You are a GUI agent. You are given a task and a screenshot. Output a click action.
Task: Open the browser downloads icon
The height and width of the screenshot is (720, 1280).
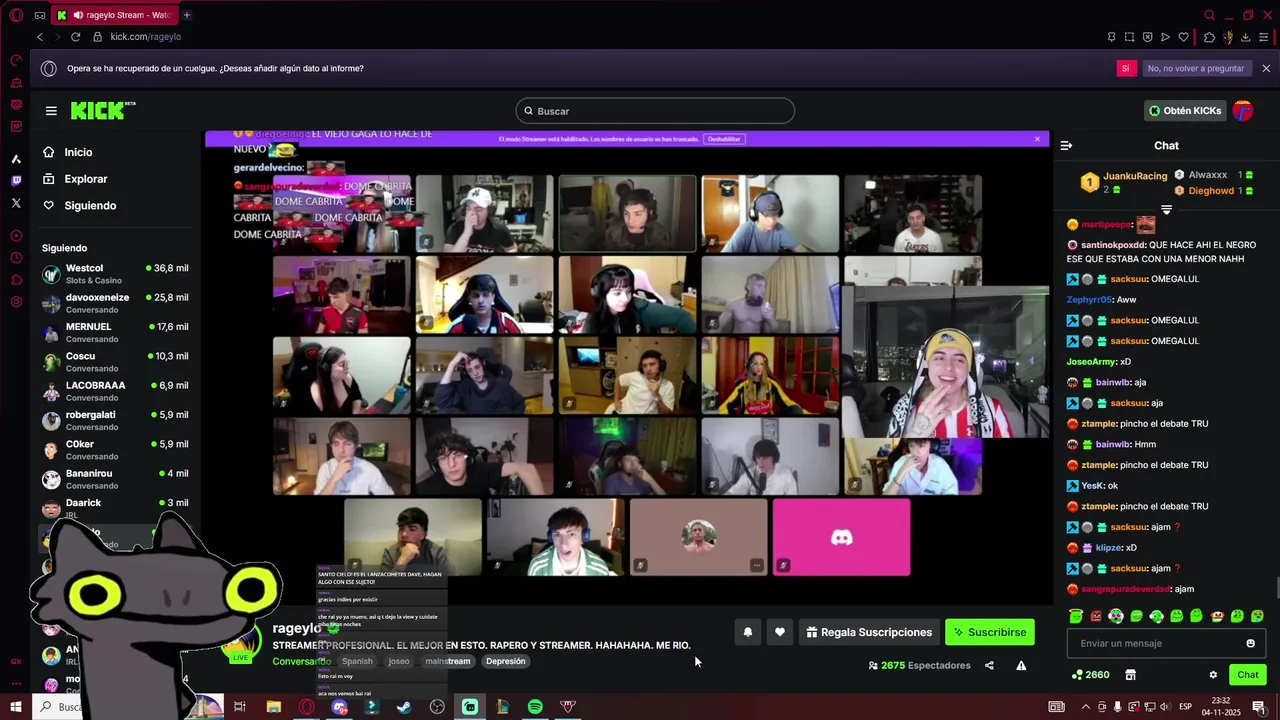[1245, 37]
